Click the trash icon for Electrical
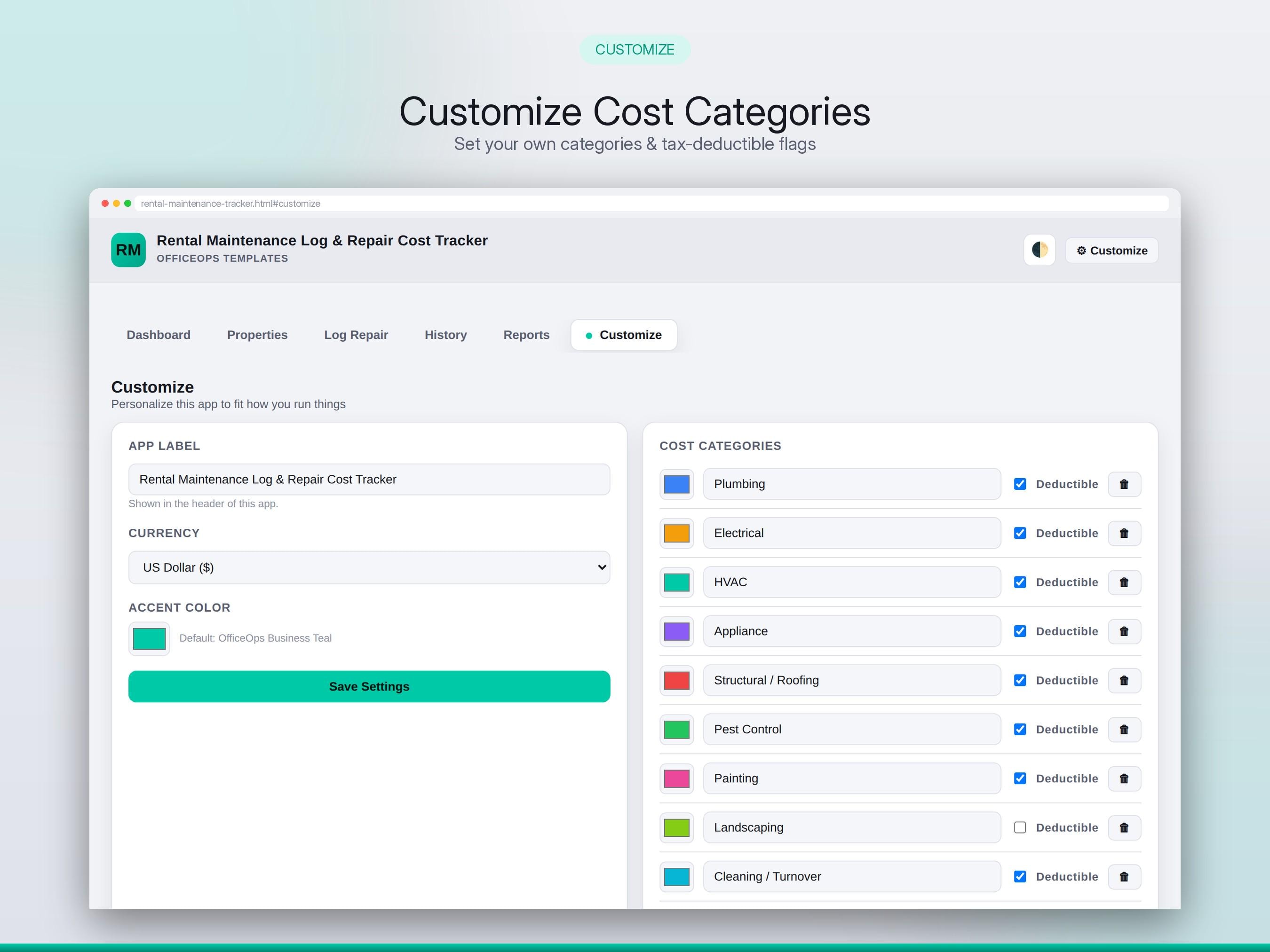The image size is (1270, 952). pyautogui.click(x=1124, y=533)
